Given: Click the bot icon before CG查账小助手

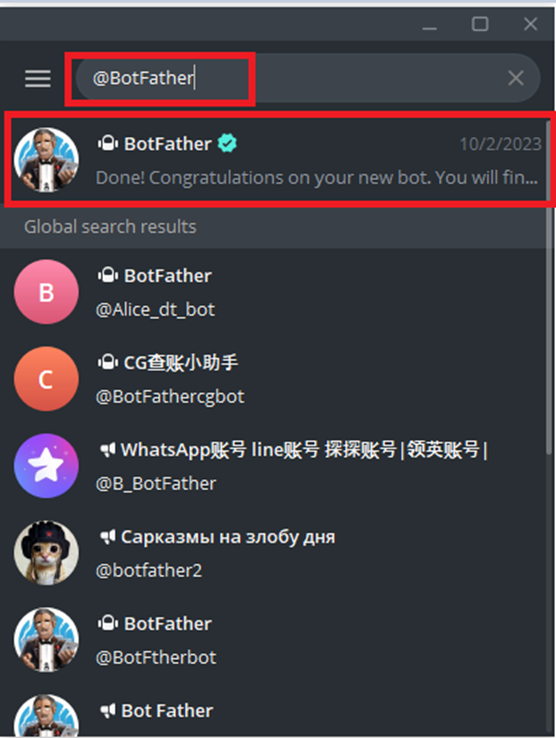Looking at the screenshot, I should pos(108,363).
